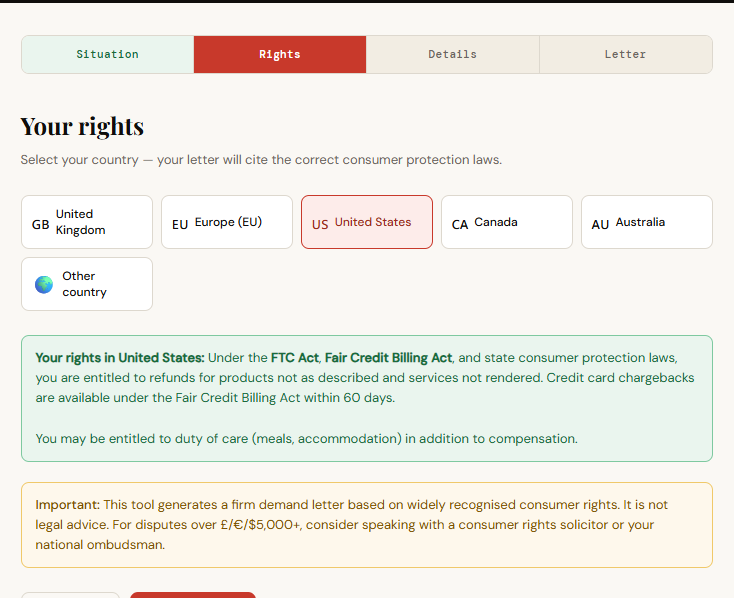Click the US flag code icon
Screen dimensions: 734x598
point(320,224)
